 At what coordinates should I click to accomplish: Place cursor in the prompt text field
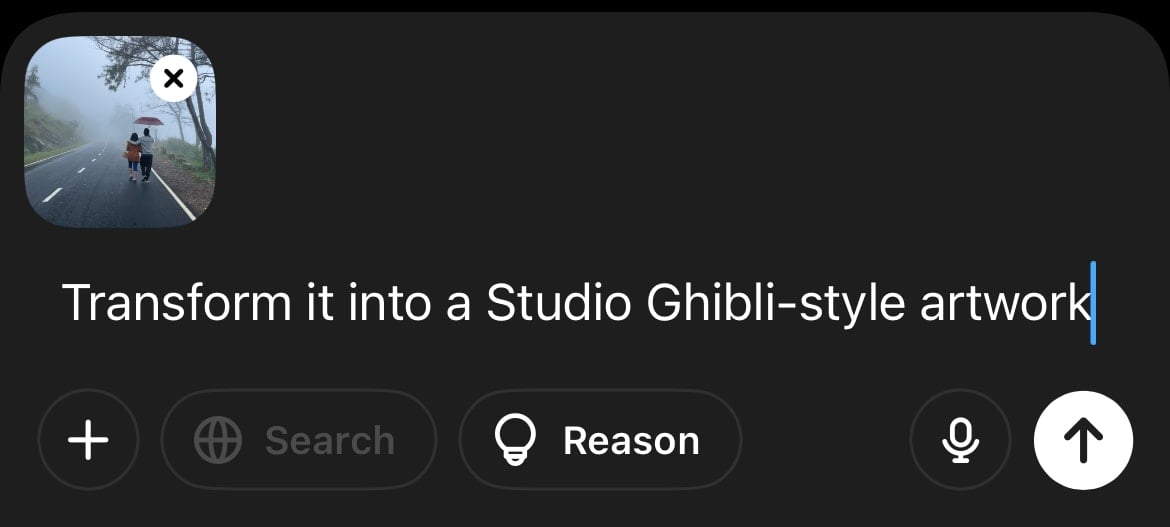(576, 303)
